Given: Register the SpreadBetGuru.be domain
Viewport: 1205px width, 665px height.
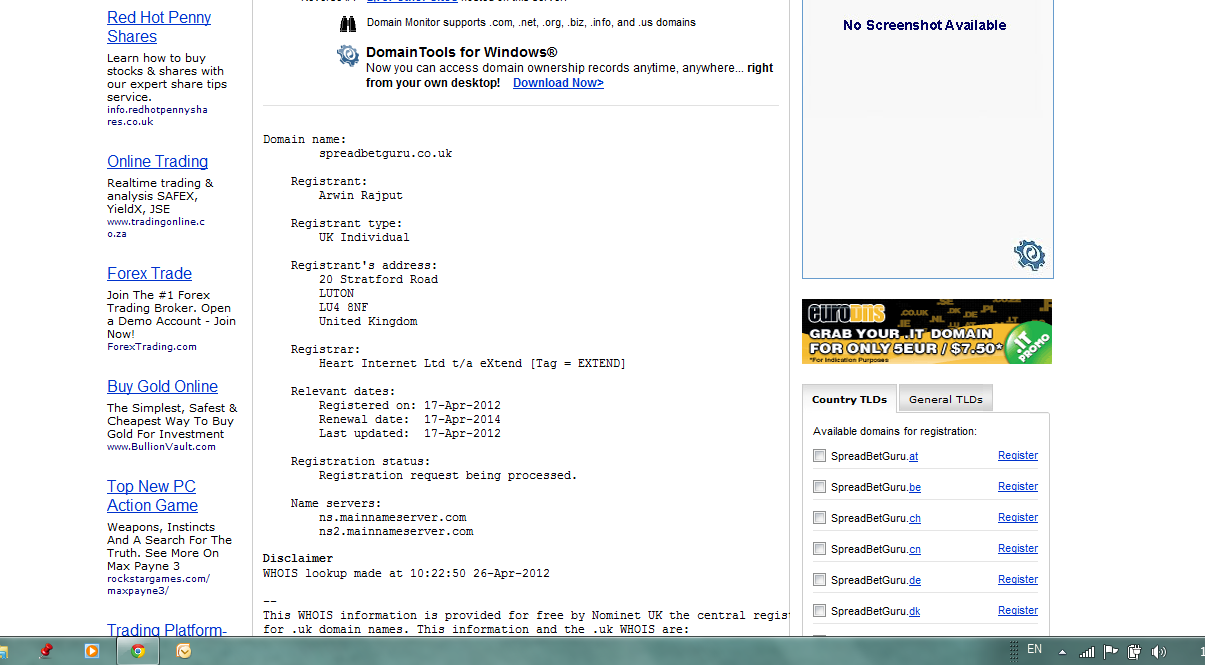Looking at the screenshot, I should [1018, 486].
